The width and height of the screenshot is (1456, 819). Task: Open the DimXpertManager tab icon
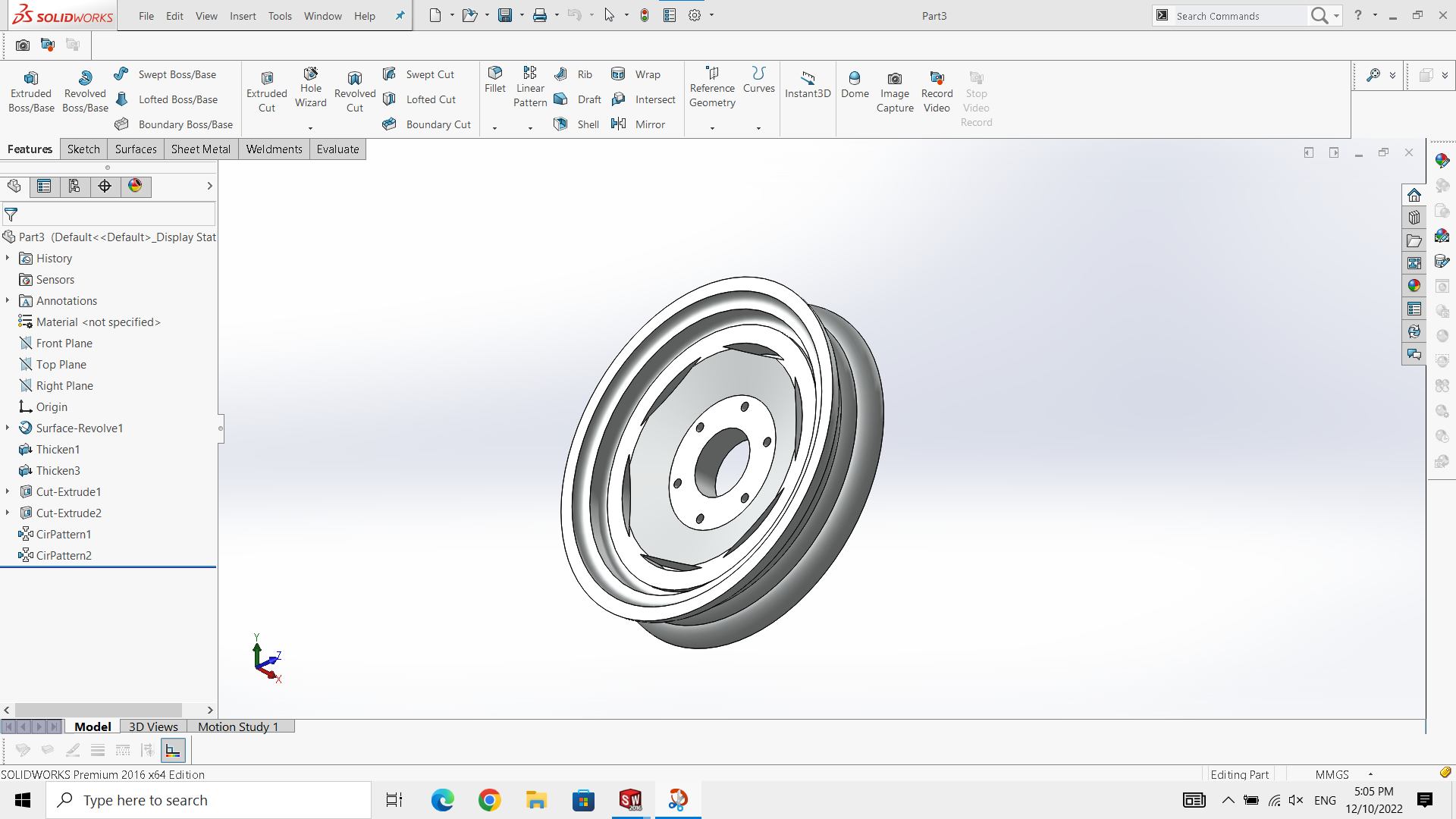click(105, 187)
